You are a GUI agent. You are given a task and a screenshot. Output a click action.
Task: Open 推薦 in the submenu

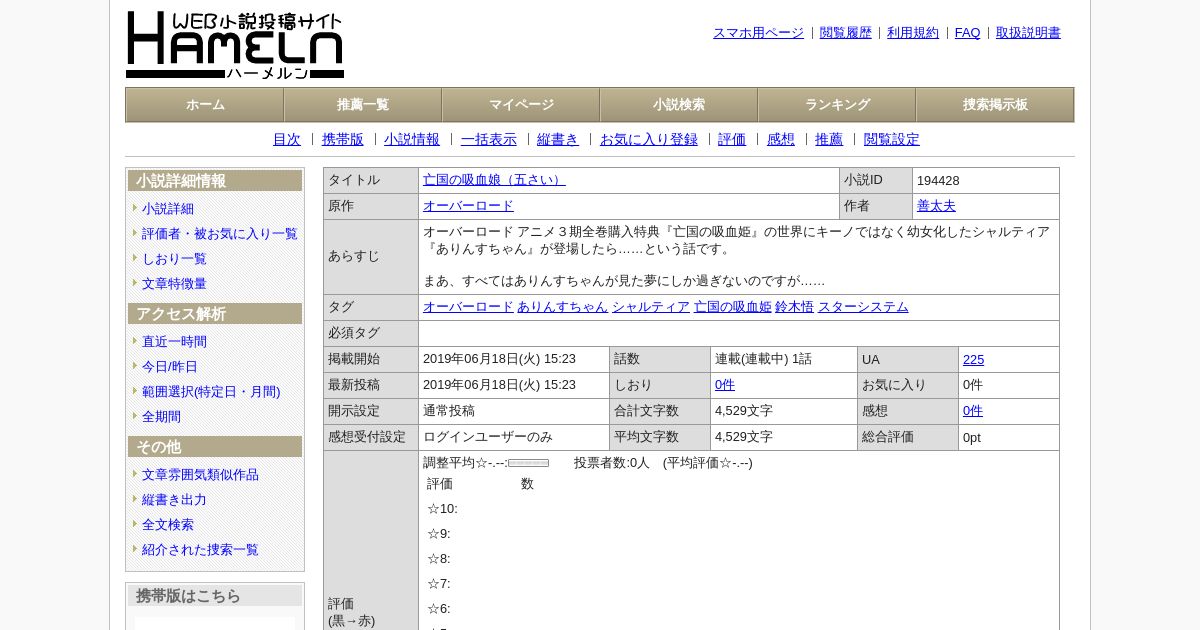[x=829, y=140]
